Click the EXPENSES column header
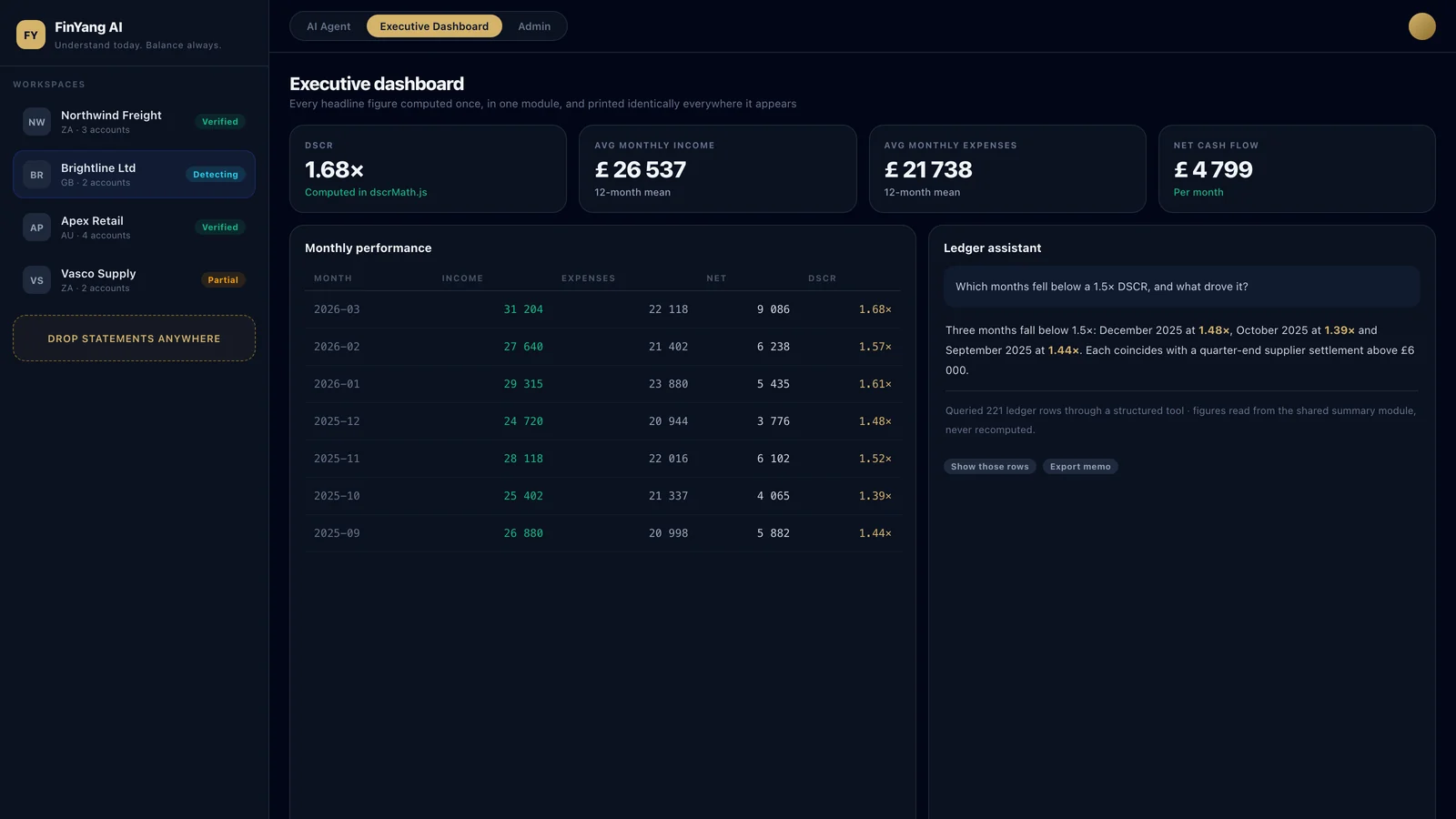The image size is (1456, 819). pyautogui.click(x=588, y=278)
